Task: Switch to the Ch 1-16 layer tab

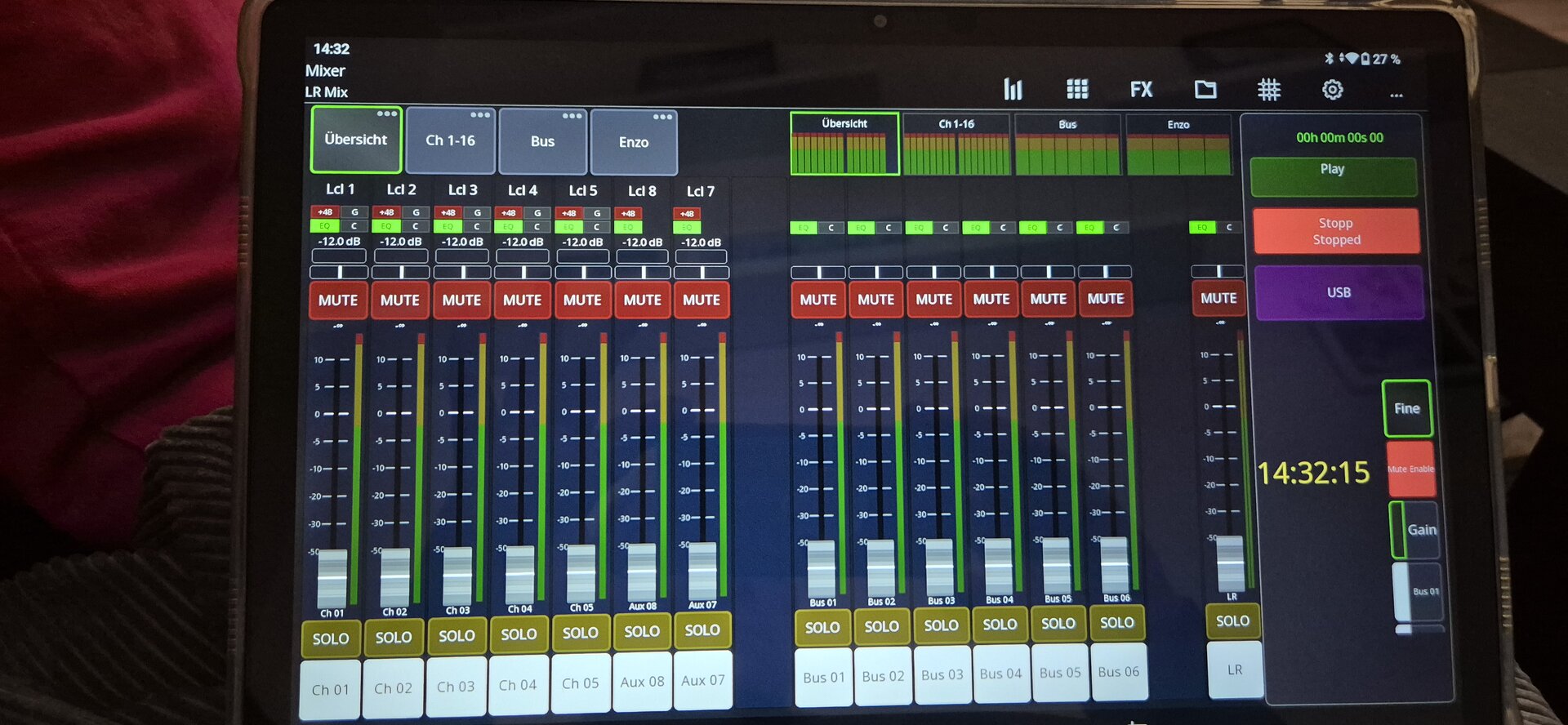Action: click(450, 141)
